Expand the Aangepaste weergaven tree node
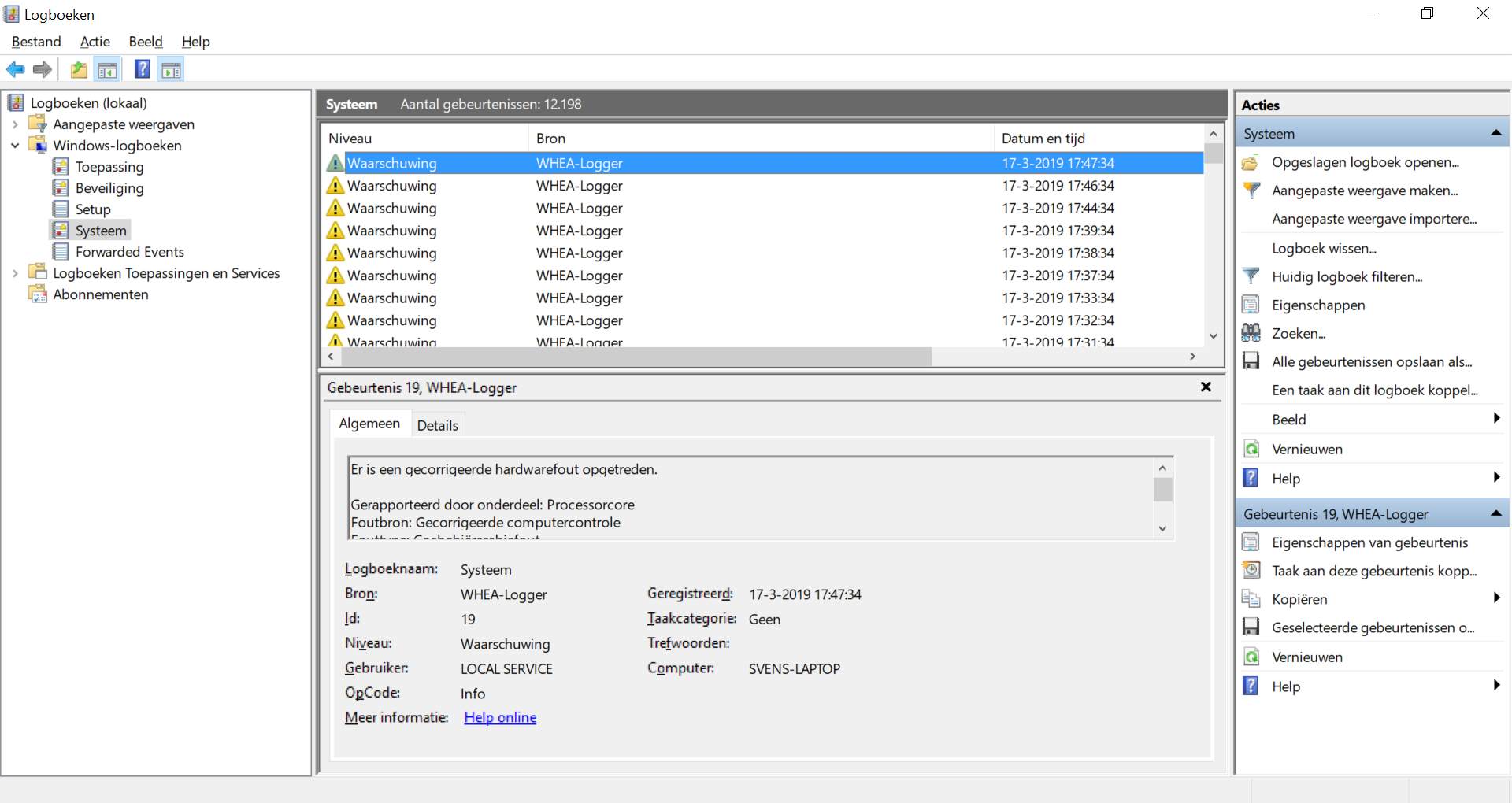The width and height of the screenshot is (1512, 803). point(15,124)
